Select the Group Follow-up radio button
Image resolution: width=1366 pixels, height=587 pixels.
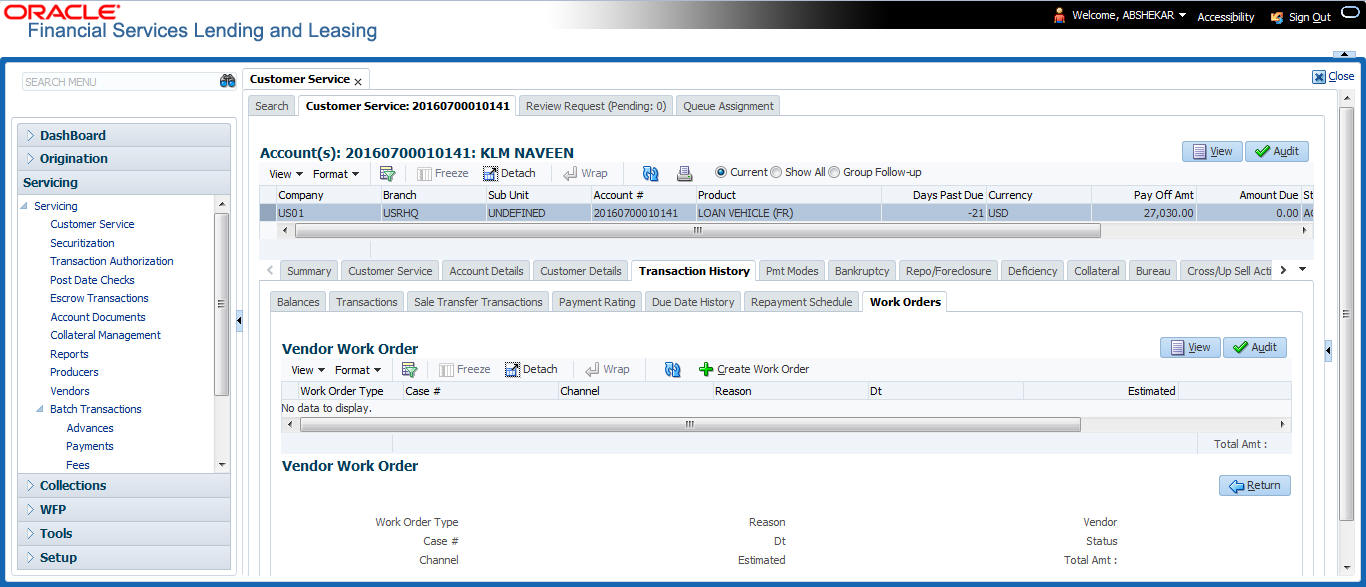tap(834, 172)
